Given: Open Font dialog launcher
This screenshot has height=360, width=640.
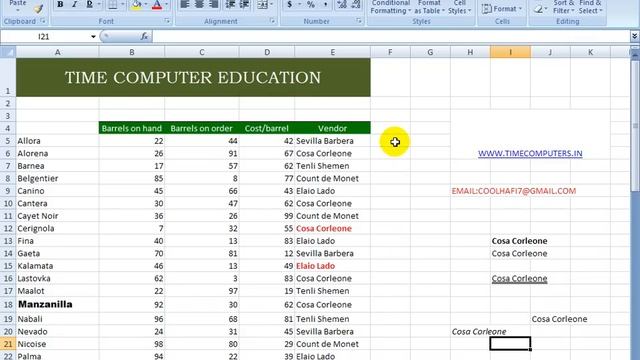Looking at the screenshot, I should pos(167,21).
